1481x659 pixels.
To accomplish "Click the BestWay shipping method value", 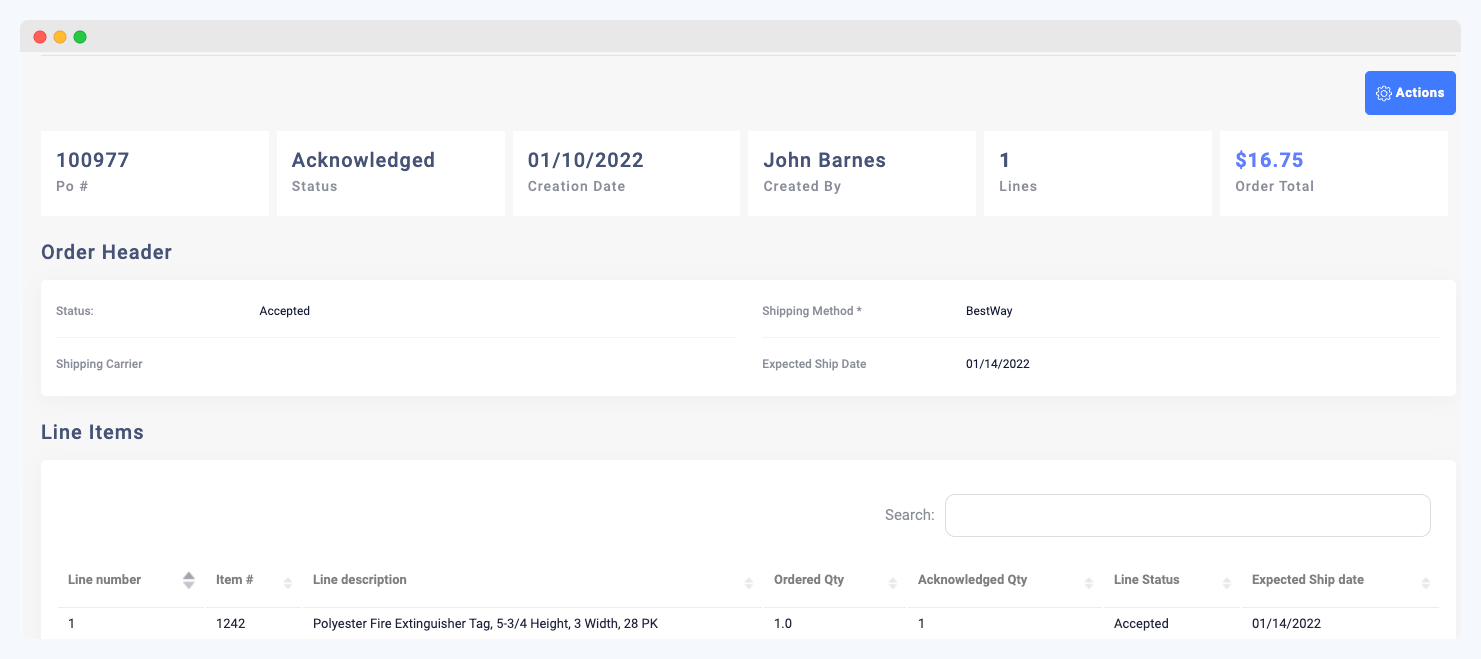I will click(990, 311).
